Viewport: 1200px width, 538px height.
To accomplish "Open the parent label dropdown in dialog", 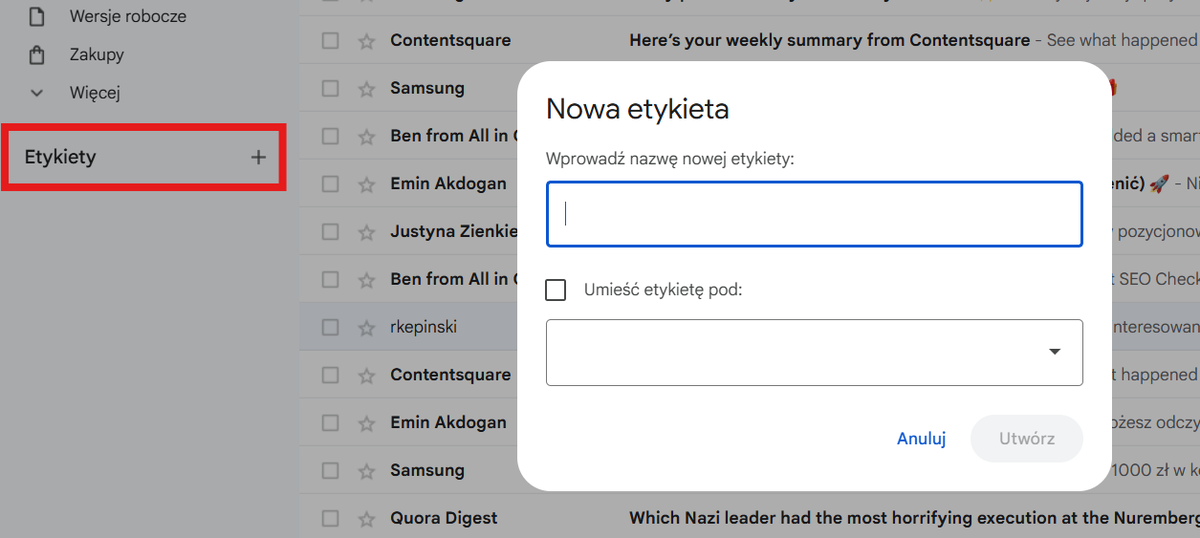I will (x=814, y=352).
